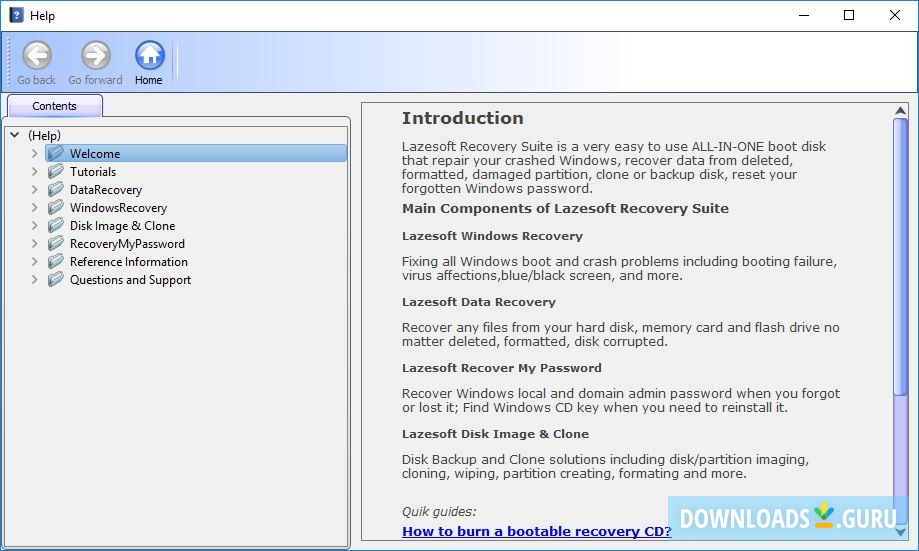Click the Reference Information book icon
919x551 pixels.
(56, 261)
